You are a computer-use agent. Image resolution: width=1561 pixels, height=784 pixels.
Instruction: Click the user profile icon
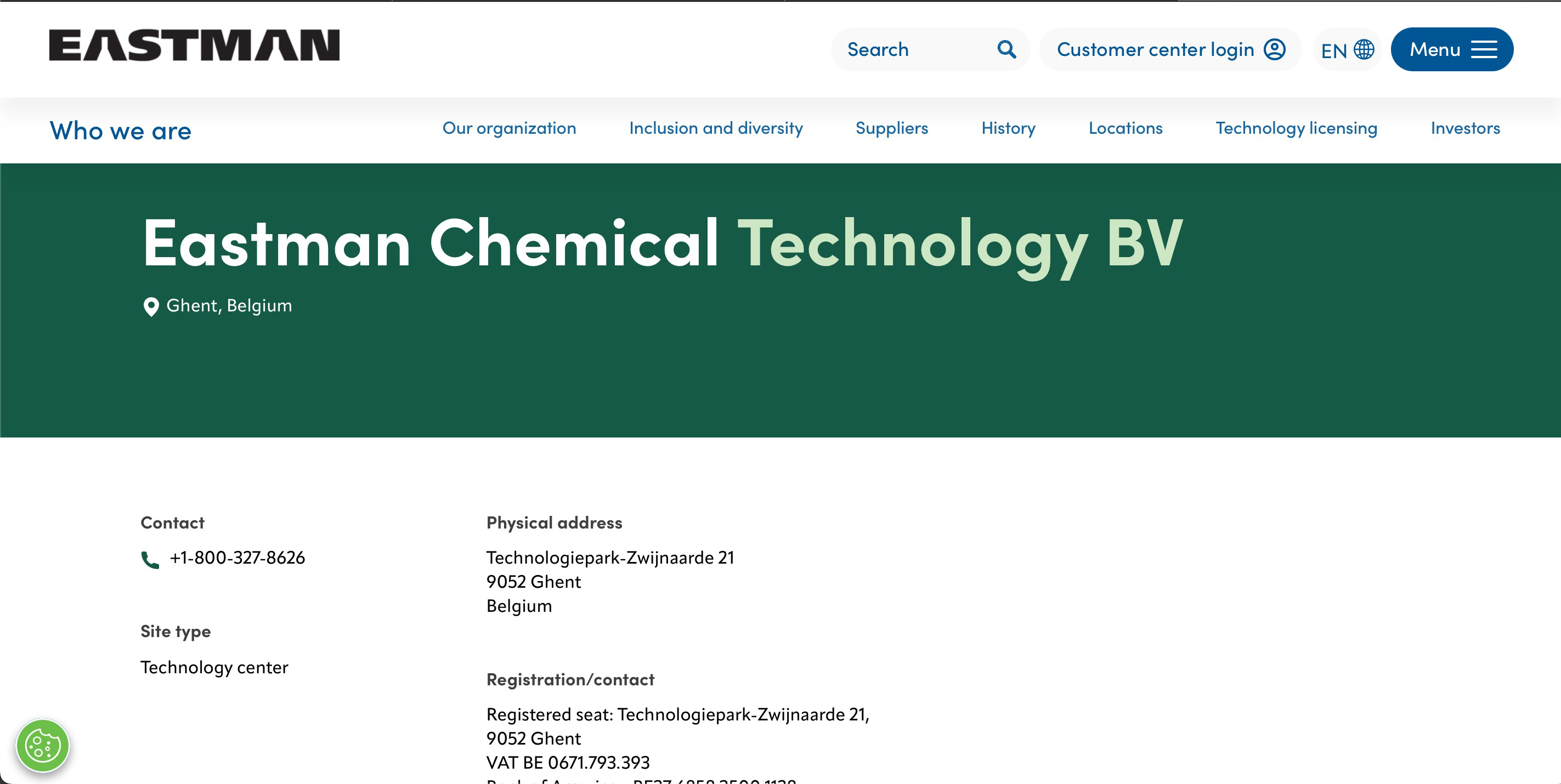pos(1274,49)
